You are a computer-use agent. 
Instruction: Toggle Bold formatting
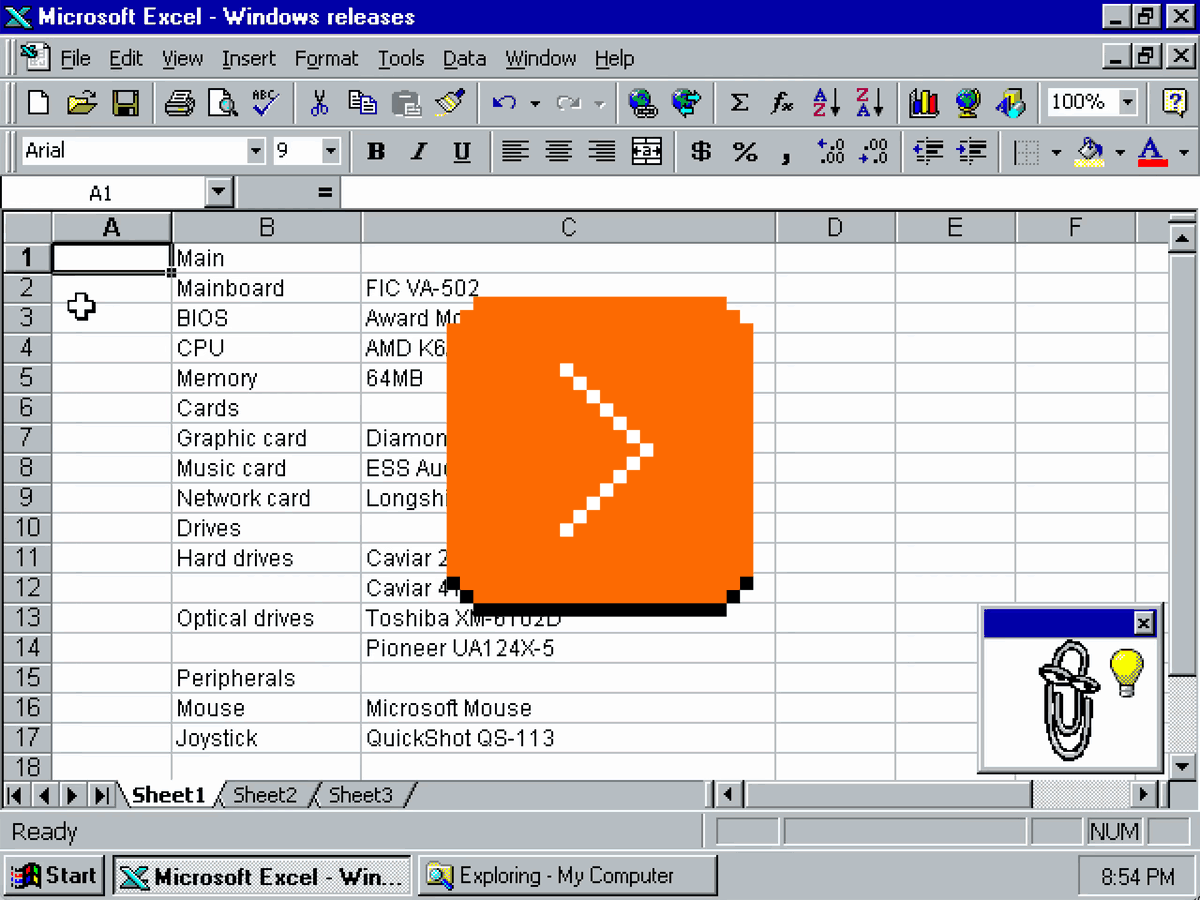pos(376,151)
